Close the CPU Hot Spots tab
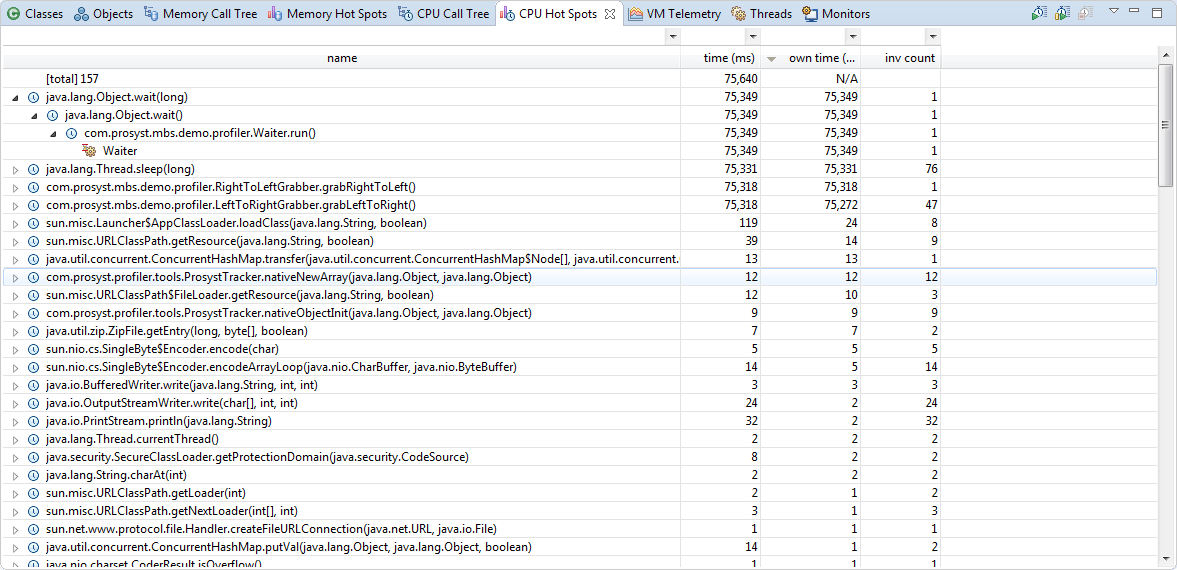Viewport: 1177px width, 570px height. coord(610,14)
